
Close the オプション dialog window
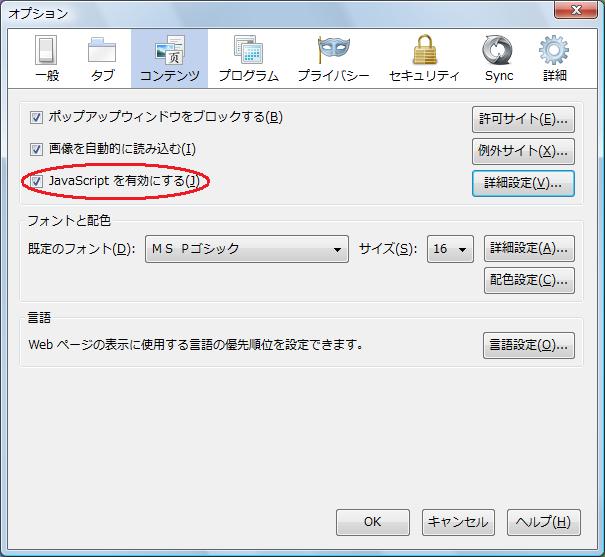pyautogui.click(x=576, y=9)
